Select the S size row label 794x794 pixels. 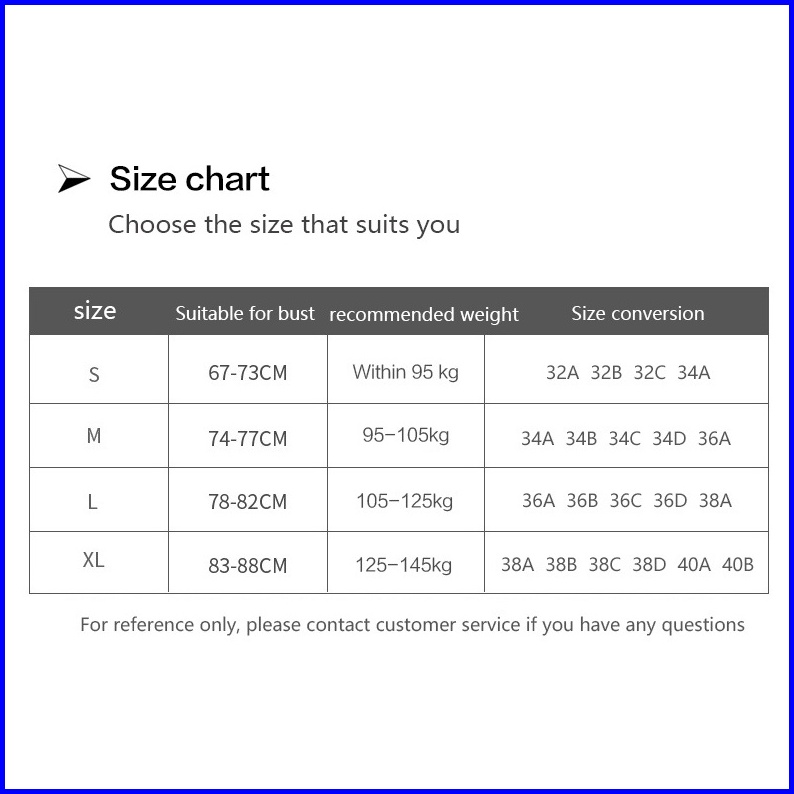[94, 375]
